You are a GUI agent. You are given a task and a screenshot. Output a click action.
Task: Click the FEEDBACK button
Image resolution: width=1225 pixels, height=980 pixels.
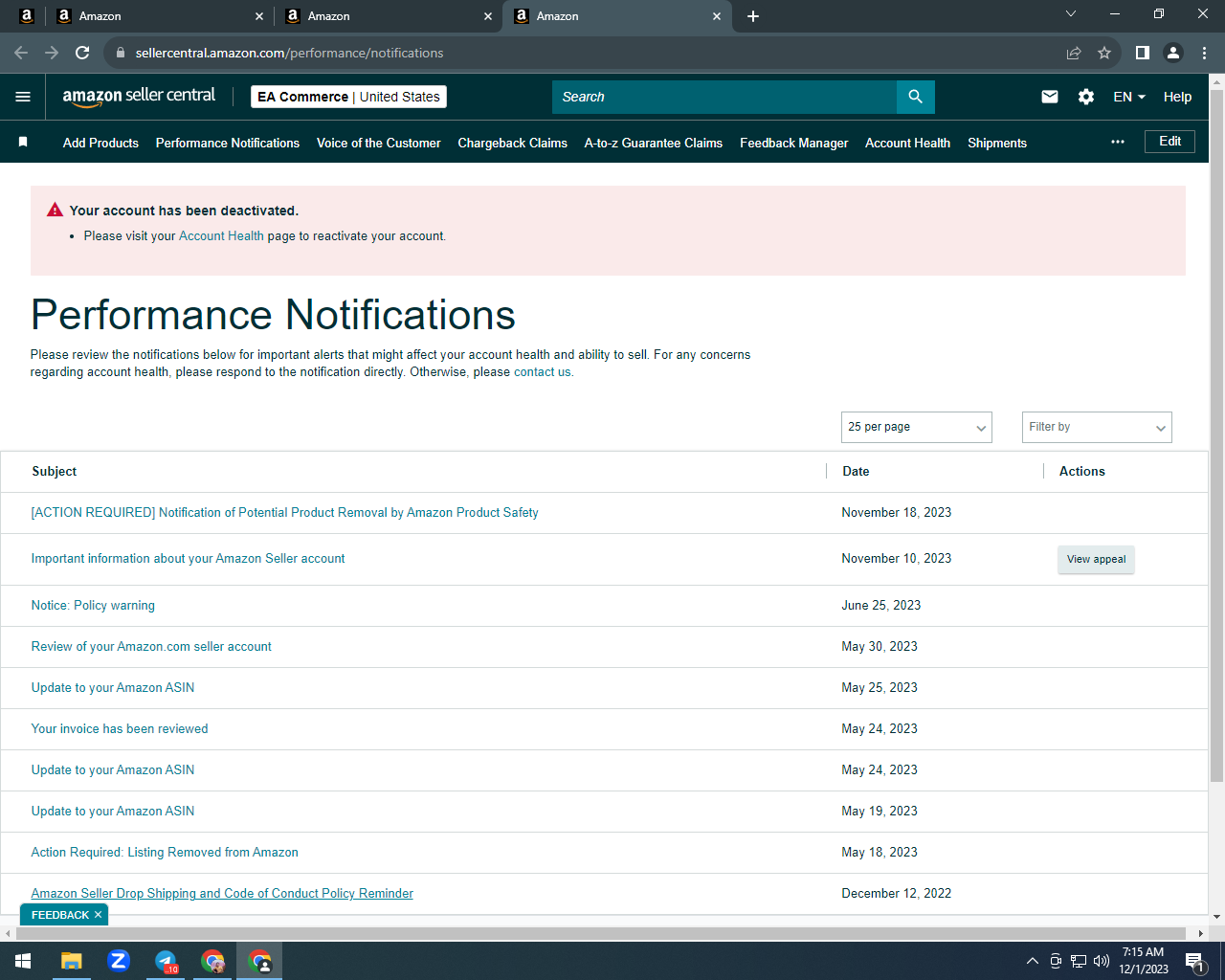60,915
